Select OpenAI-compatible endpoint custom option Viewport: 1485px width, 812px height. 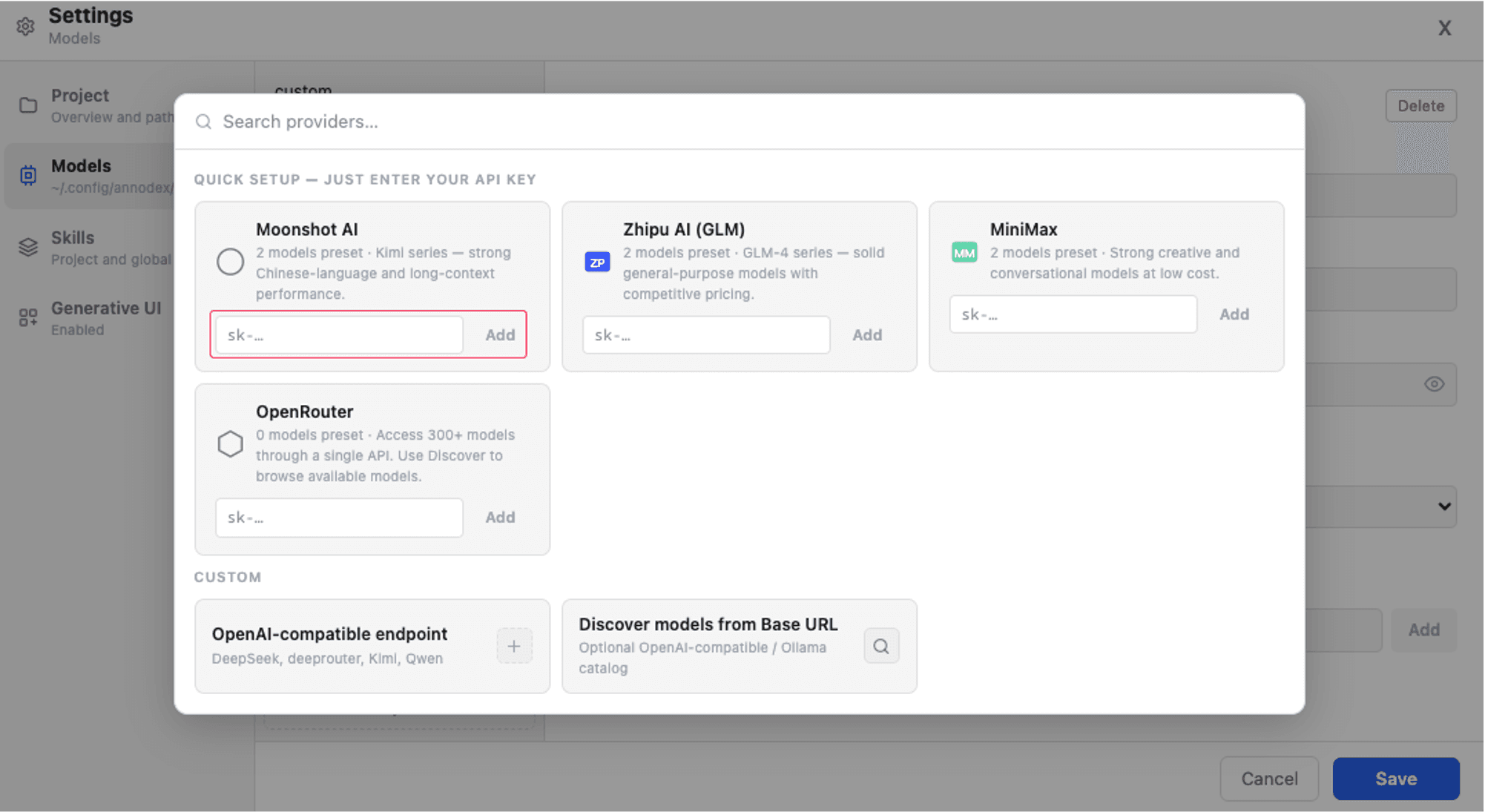[372, 646]
